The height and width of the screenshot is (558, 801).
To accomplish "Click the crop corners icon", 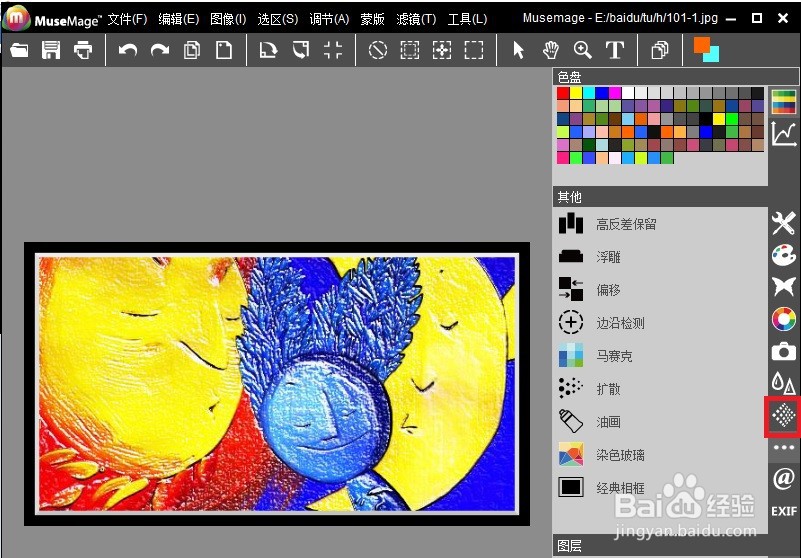I will 333,50.
